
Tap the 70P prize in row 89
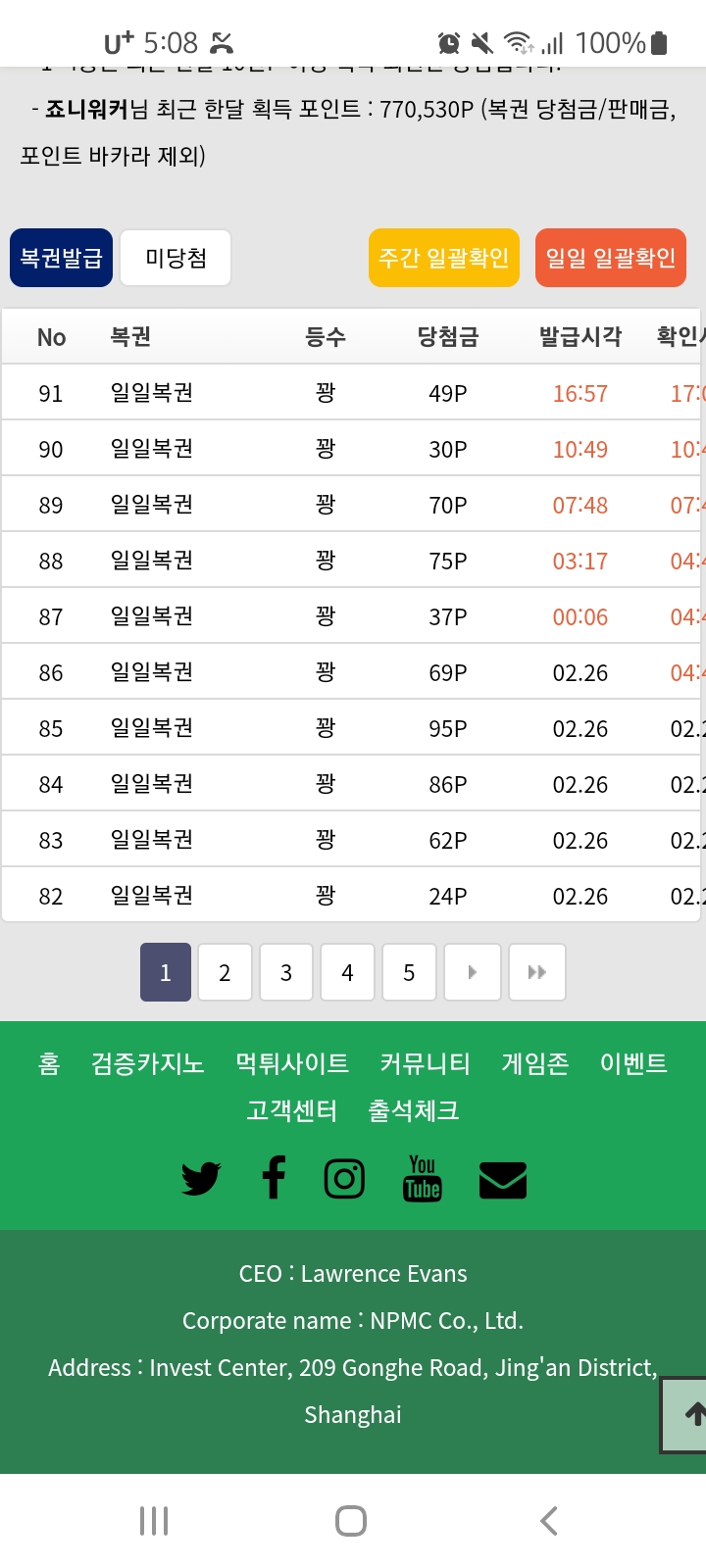[x=448, y=506]
